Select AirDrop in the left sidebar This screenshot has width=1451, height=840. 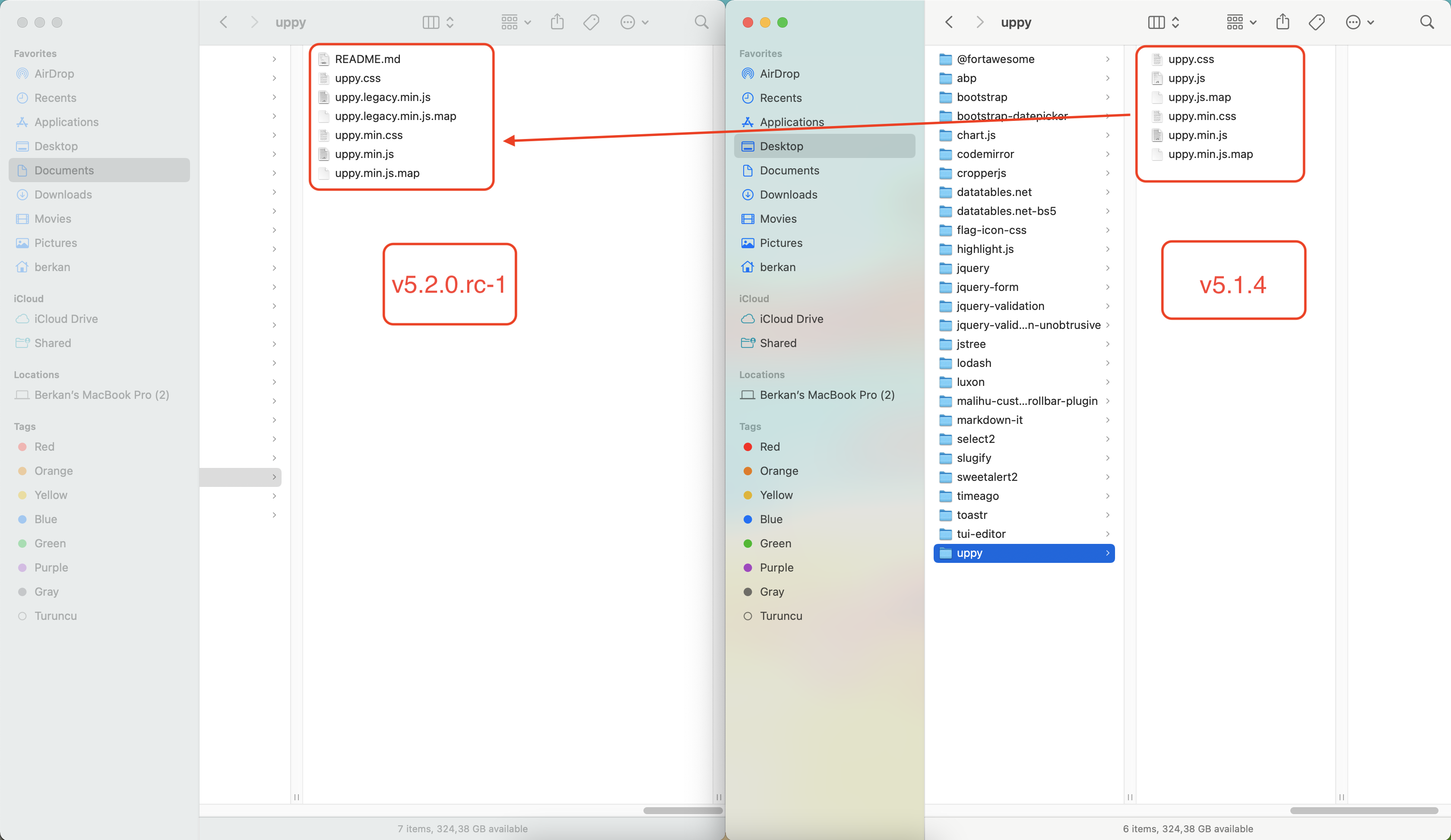[54, 74]
